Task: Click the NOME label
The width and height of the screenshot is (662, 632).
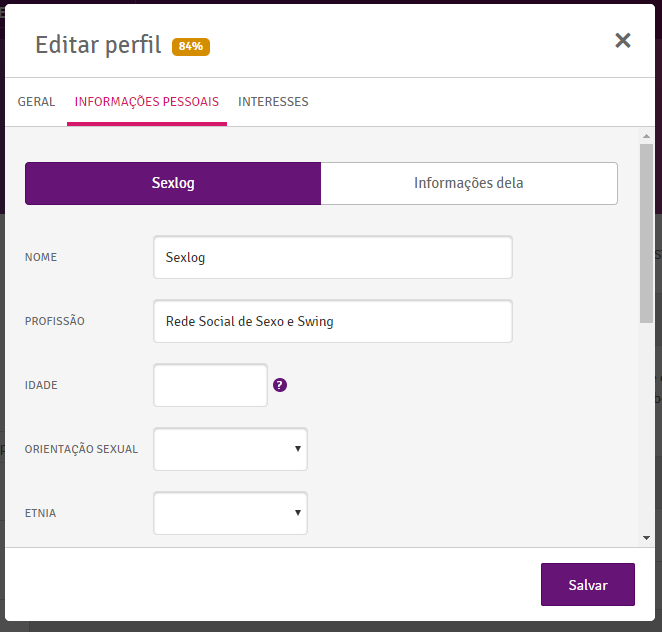Action: coord(41,257)
